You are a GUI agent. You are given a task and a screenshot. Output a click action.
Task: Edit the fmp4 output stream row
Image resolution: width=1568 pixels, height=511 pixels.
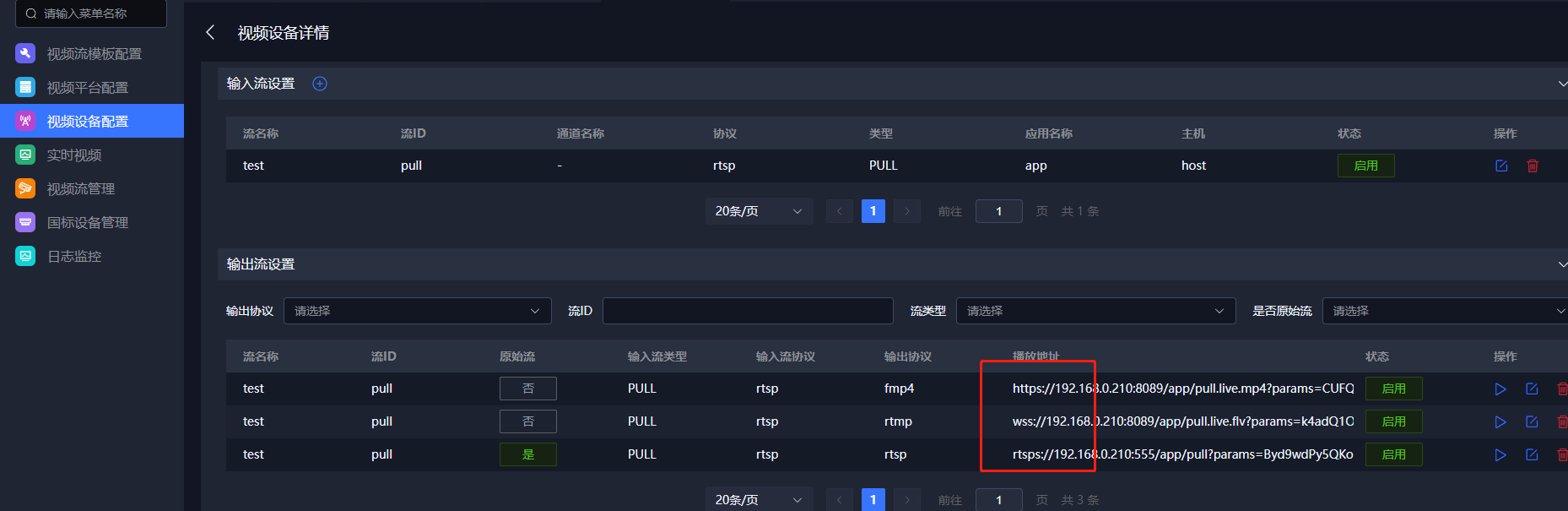click(x=1532, y=389)
